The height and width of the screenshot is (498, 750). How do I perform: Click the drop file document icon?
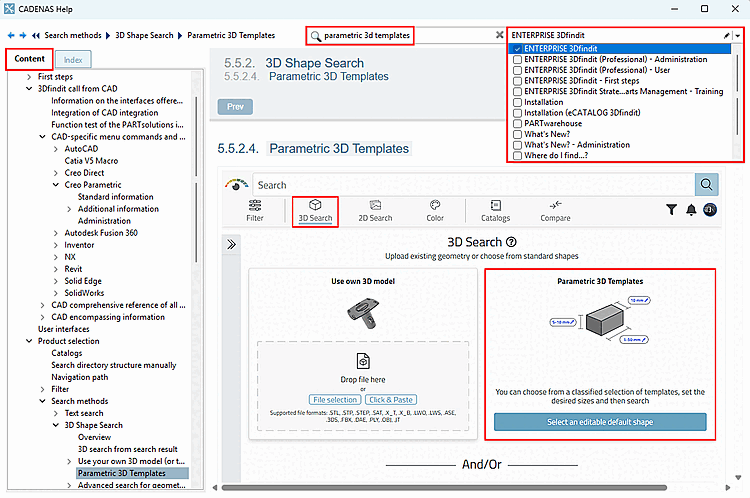pyautogui.click(x=363, y=361)
